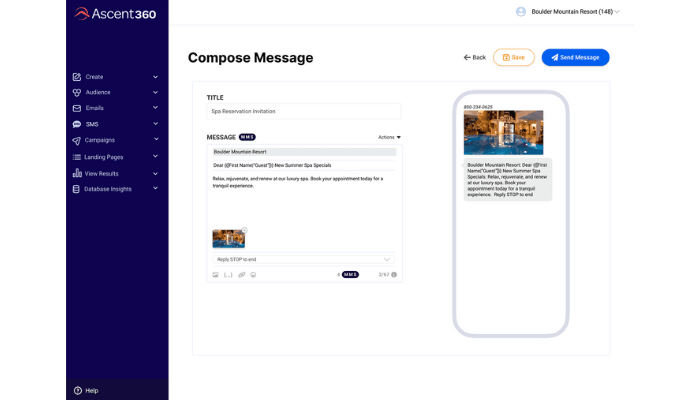Viewport: 700px width, 400px height.
Task: Click the orange Save button
Action: (513, 57)
